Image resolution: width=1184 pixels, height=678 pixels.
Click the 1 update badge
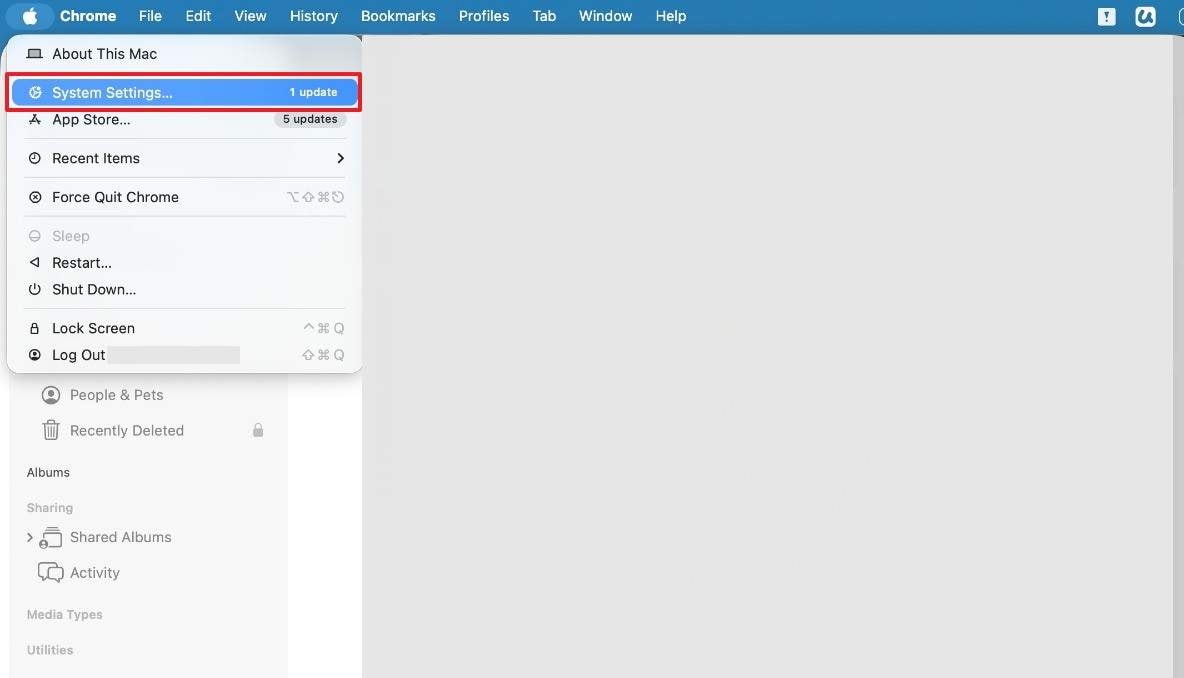click(313, 92)
